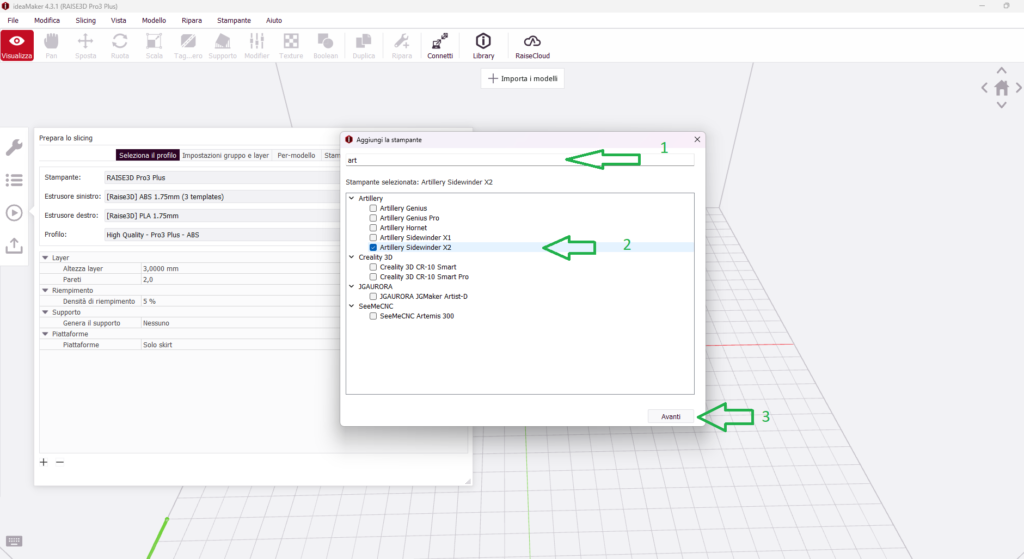Click the Ripara wrench icon in toolbar
1024x559 pixels.
(402, 46)
